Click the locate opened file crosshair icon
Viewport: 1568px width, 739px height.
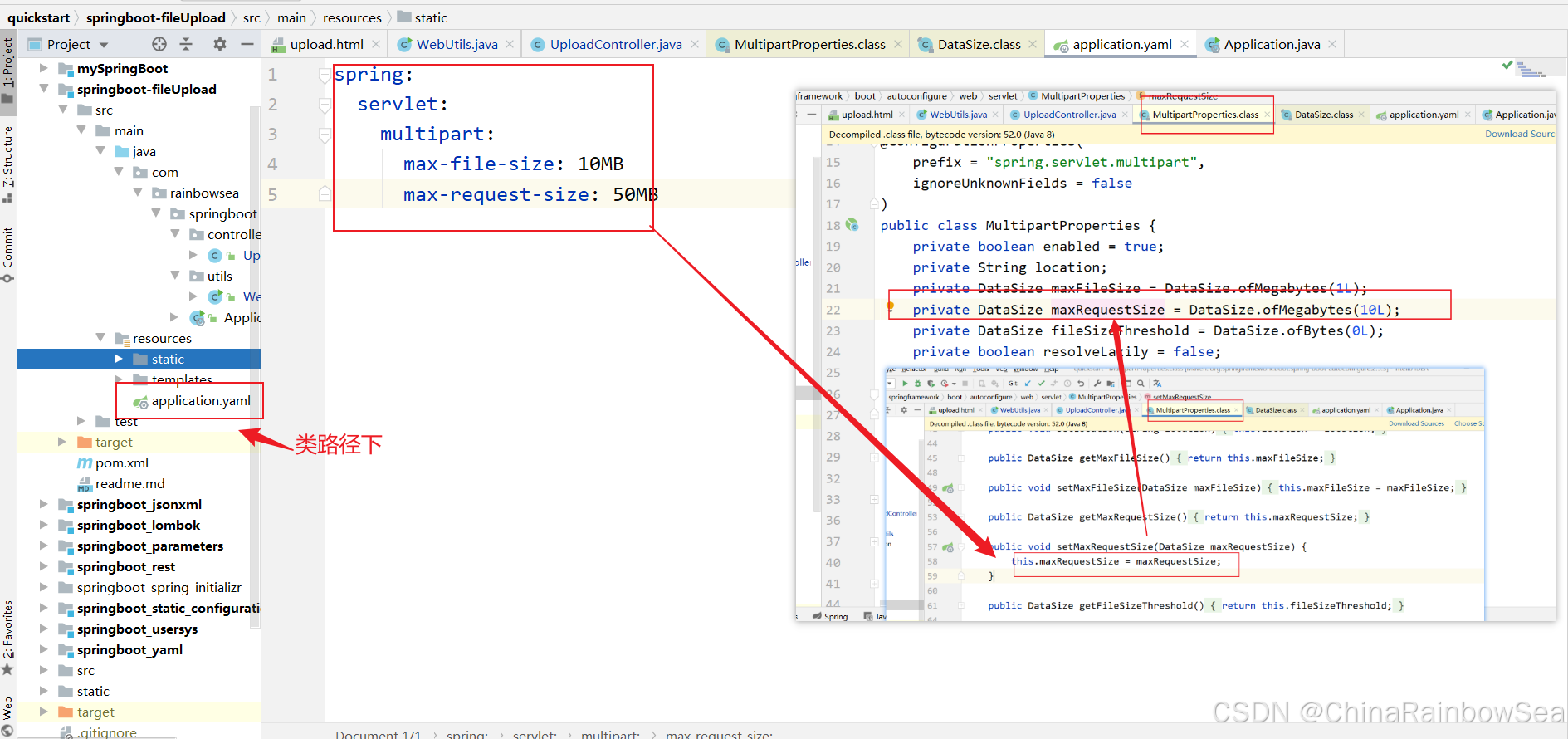(x=159, y=44)
